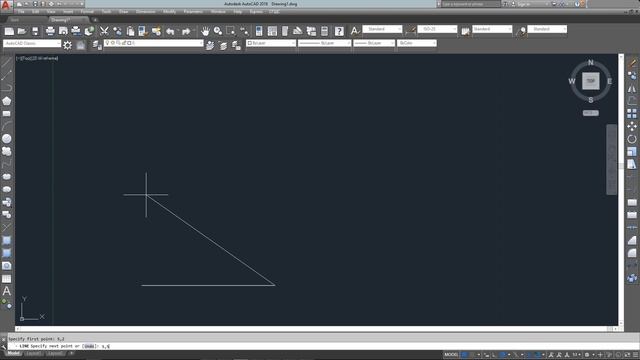Screen dimensions: 640x360
Task: Switch to the Layout1 tab
Action: click(34, 353)
